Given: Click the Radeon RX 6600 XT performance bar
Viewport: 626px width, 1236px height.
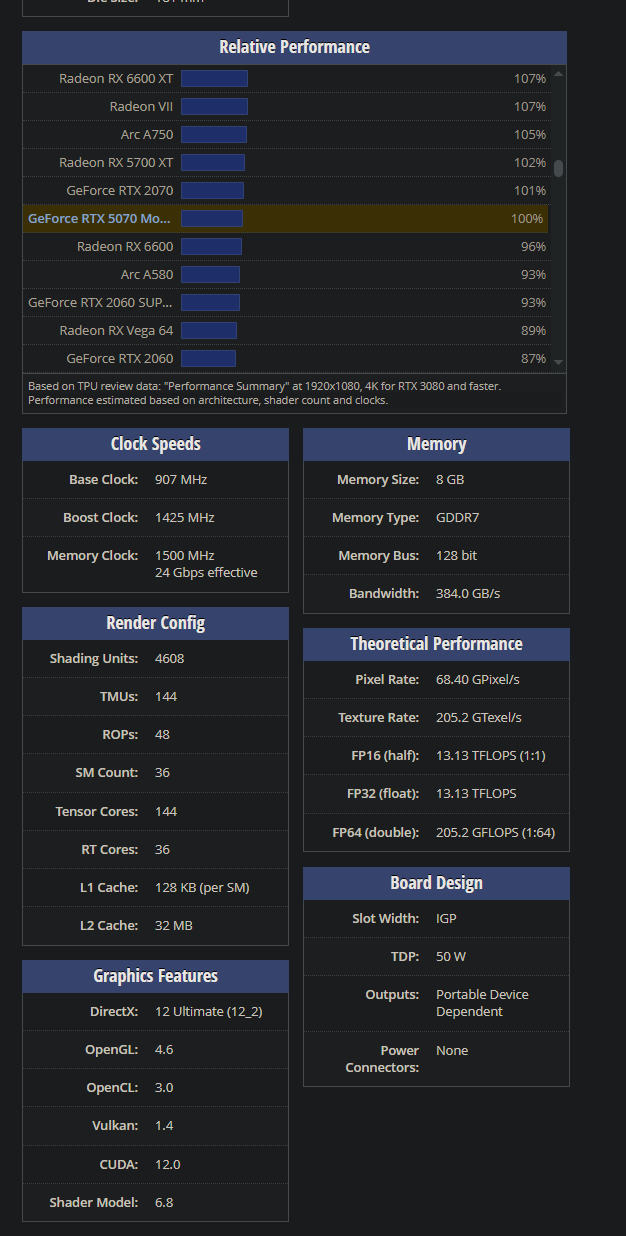Looking at the screenshot, I should (214, 78).
